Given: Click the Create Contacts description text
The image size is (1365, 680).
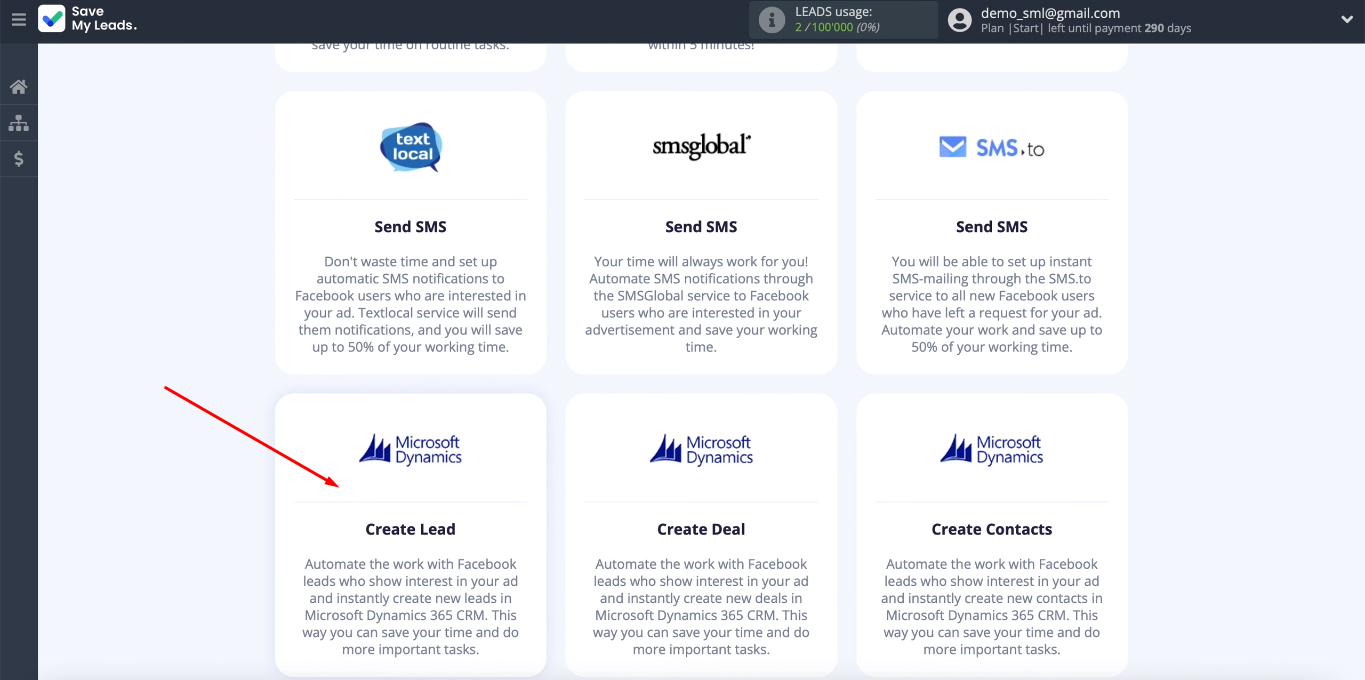Looking at the screenshot, I should [992, 607].
